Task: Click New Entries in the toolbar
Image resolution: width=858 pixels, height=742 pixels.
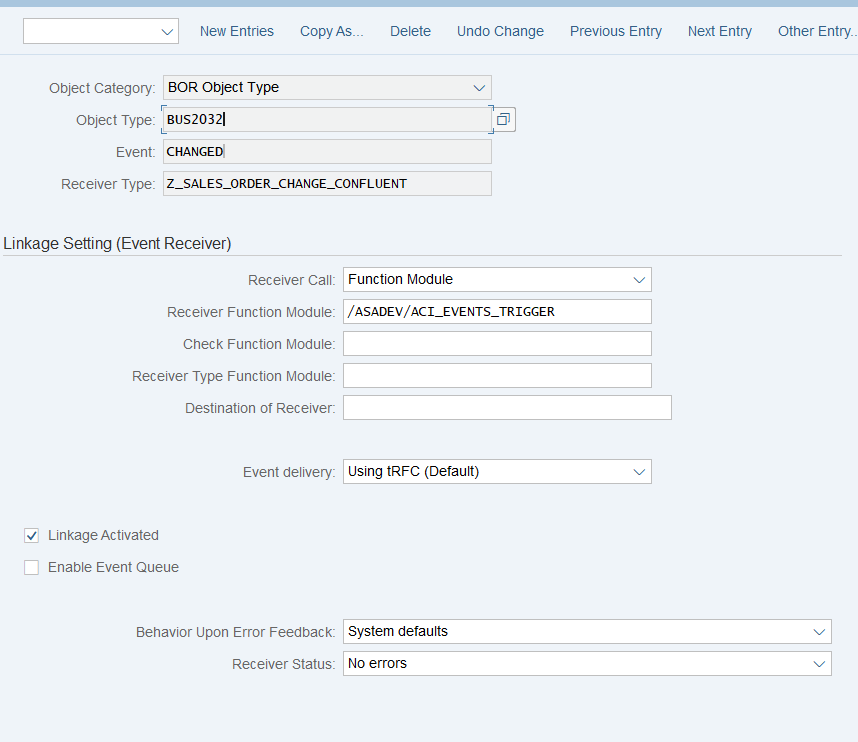Action: 237,31
